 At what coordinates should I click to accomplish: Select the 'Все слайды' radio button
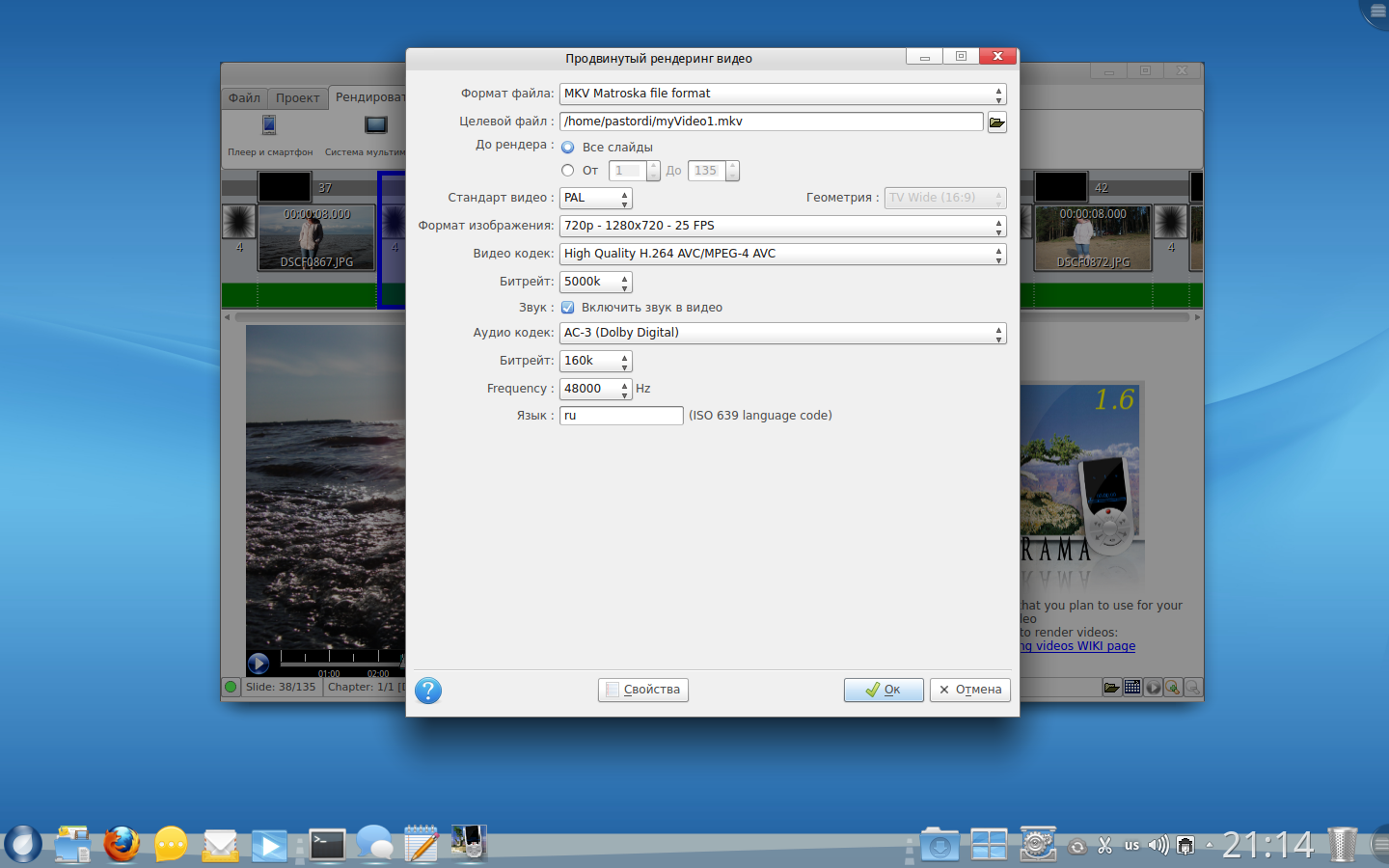(568, 148)
